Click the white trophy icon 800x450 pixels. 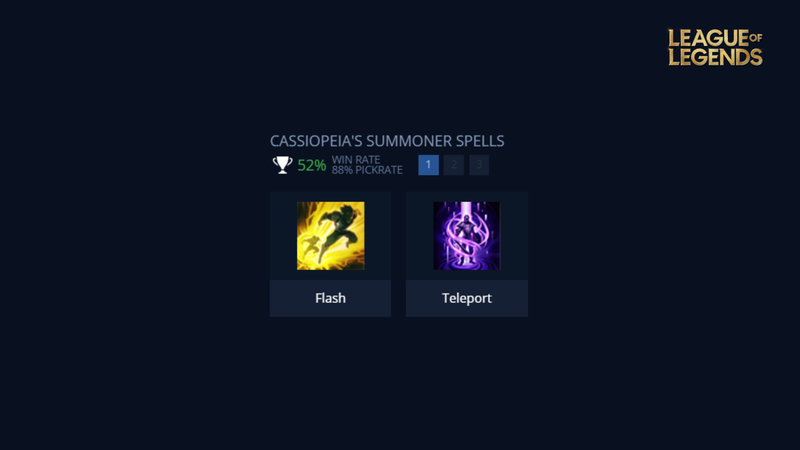coord(282,165)
